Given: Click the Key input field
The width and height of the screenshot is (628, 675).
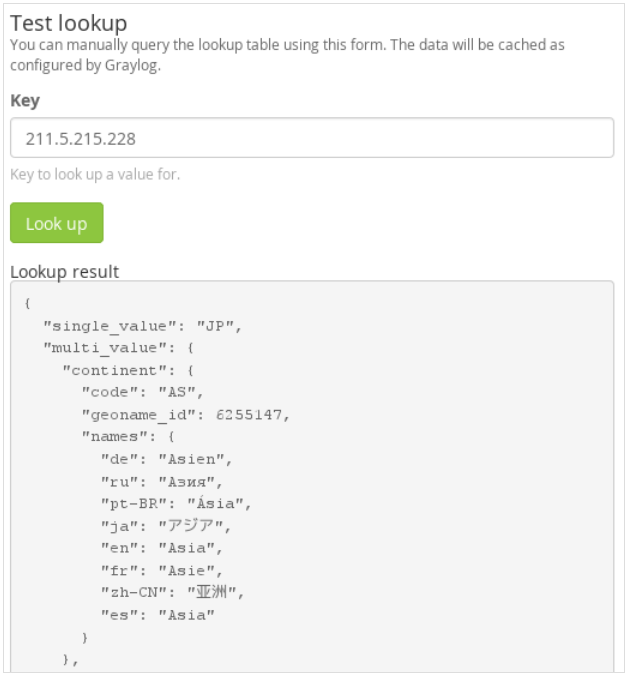Looking at the screenshot, I should [311, 138].
